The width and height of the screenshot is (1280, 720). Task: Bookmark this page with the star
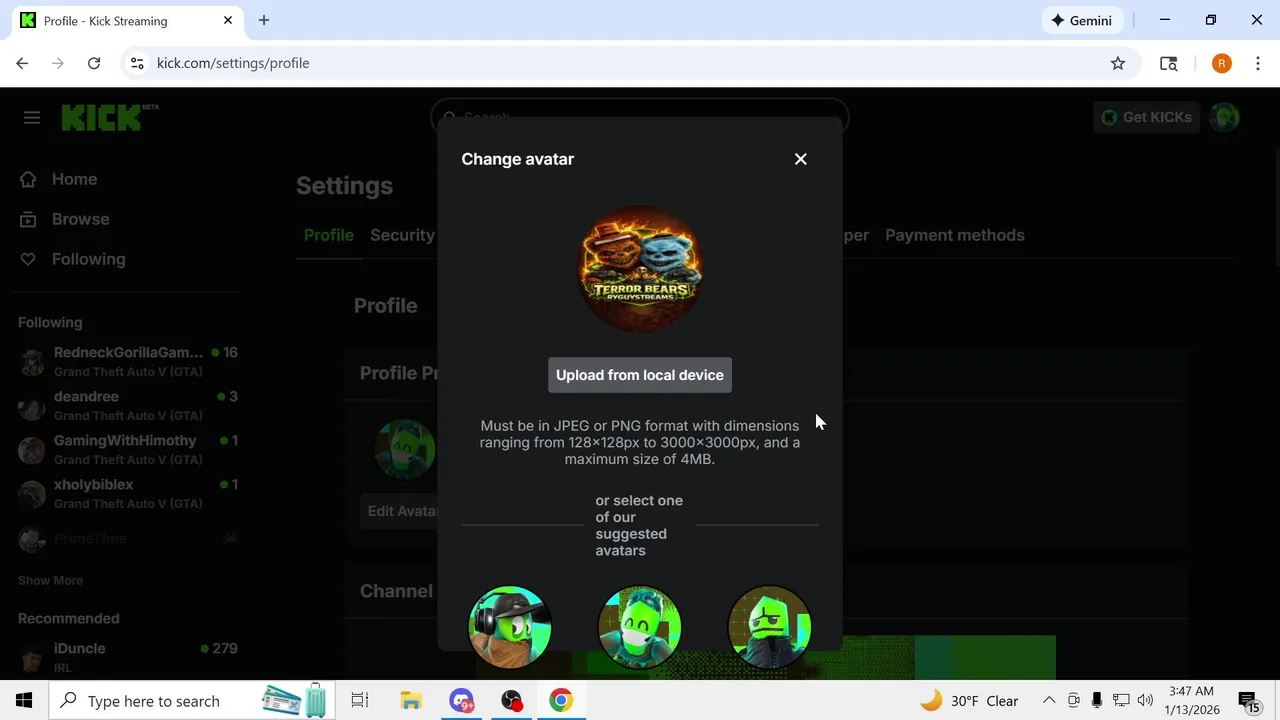[1118, 63]
